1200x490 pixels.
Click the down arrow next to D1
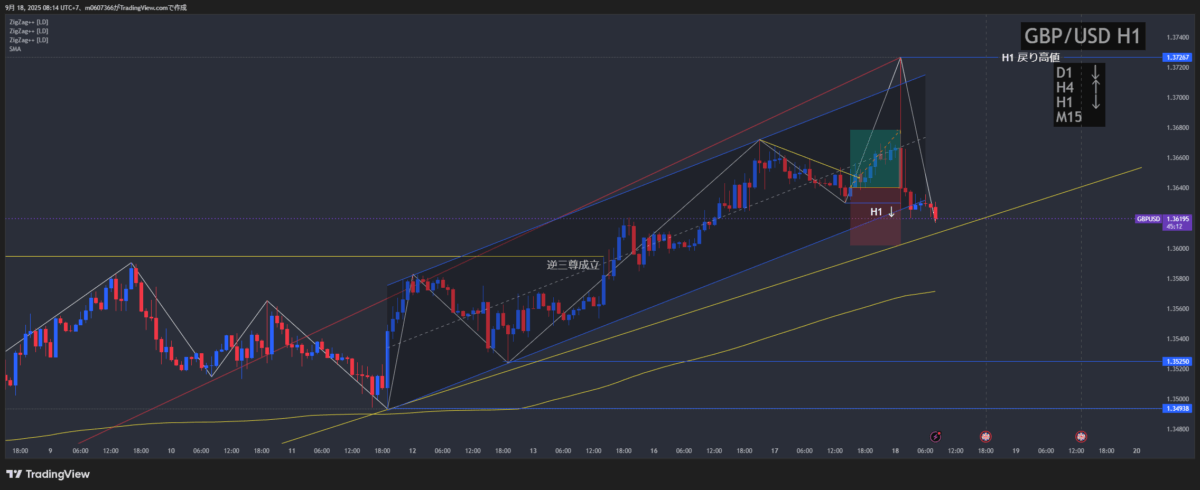click(x=1096, y=73)
